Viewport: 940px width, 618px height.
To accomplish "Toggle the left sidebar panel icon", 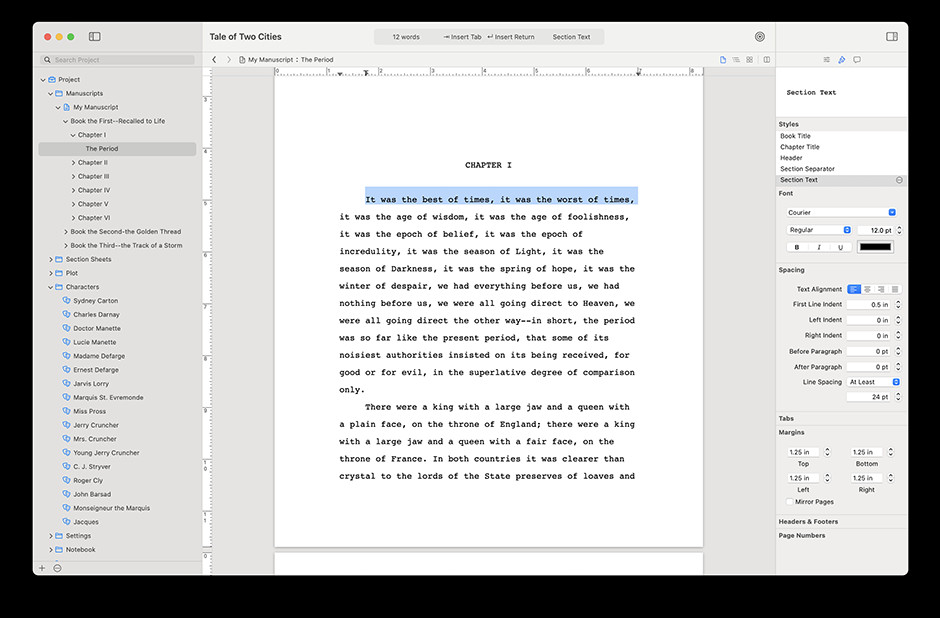I will click(95, 37).
